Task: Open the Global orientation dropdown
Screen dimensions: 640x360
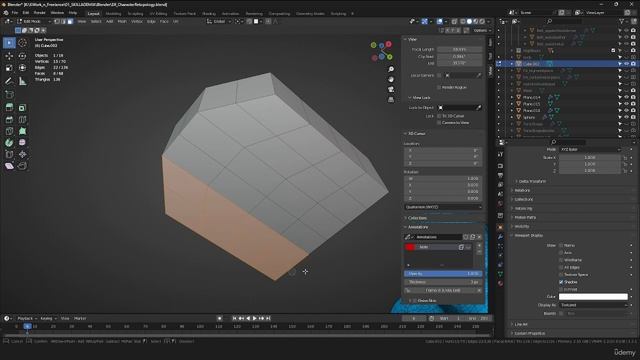Action: click(x=219, y=21)
